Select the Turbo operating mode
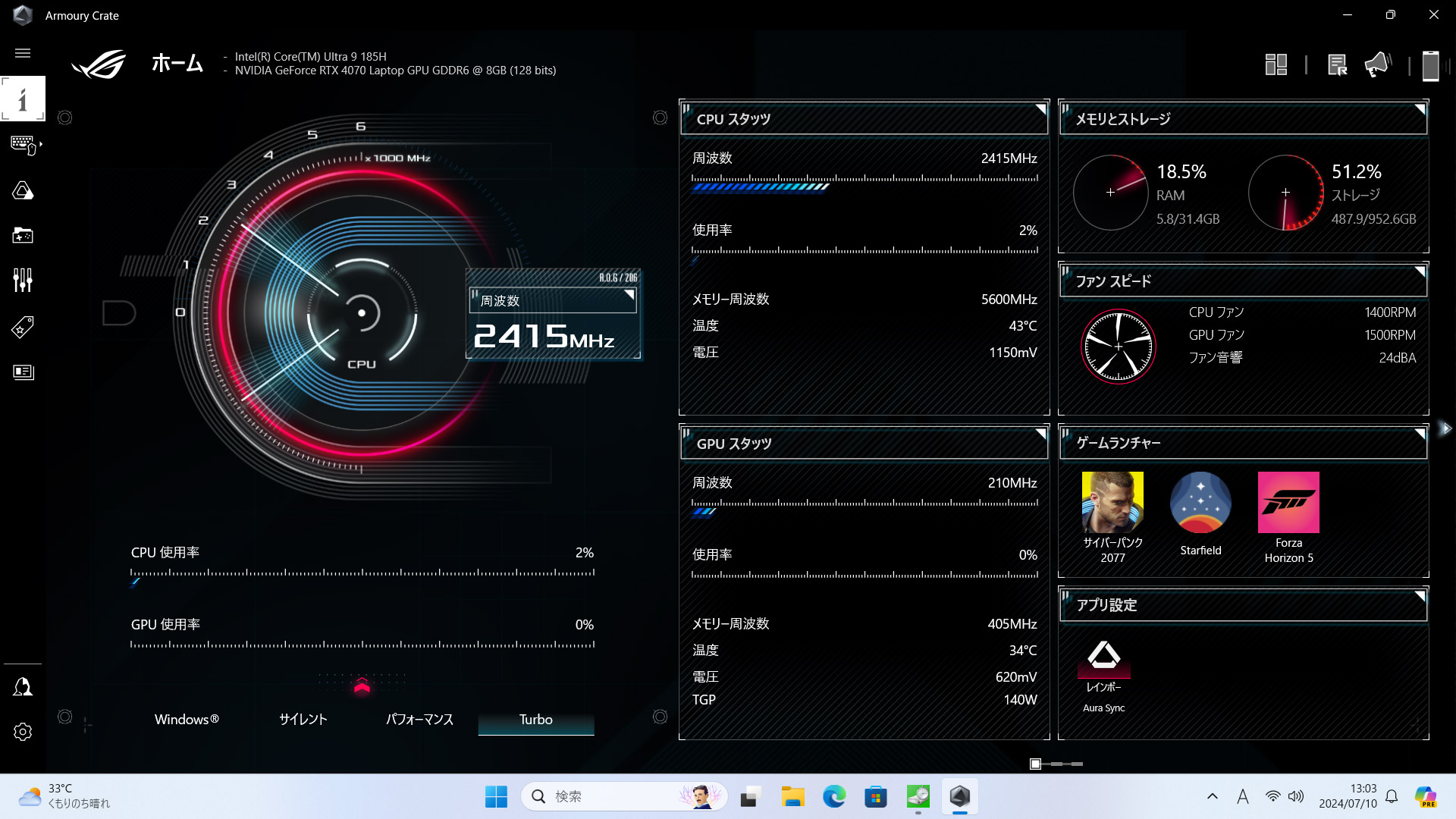 point(535,720)
